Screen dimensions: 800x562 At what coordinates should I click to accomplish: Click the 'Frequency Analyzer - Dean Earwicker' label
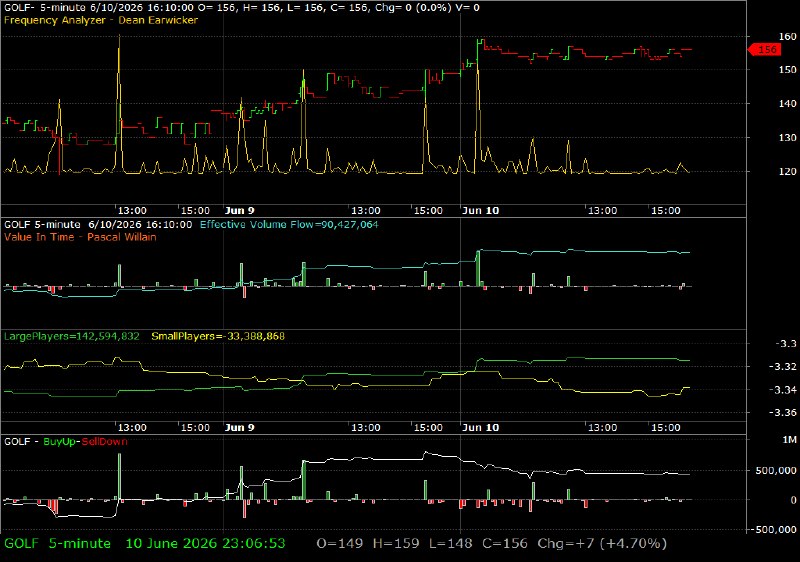click(101, 20)
